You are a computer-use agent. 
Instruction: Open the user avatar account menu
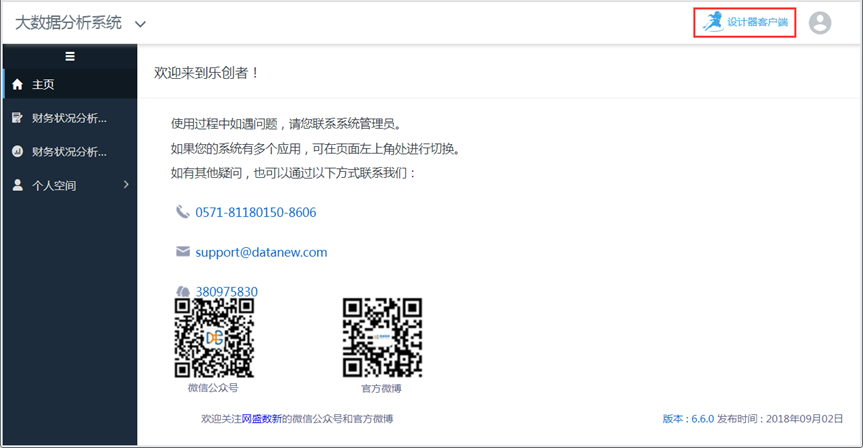click(x=820, y=23)
